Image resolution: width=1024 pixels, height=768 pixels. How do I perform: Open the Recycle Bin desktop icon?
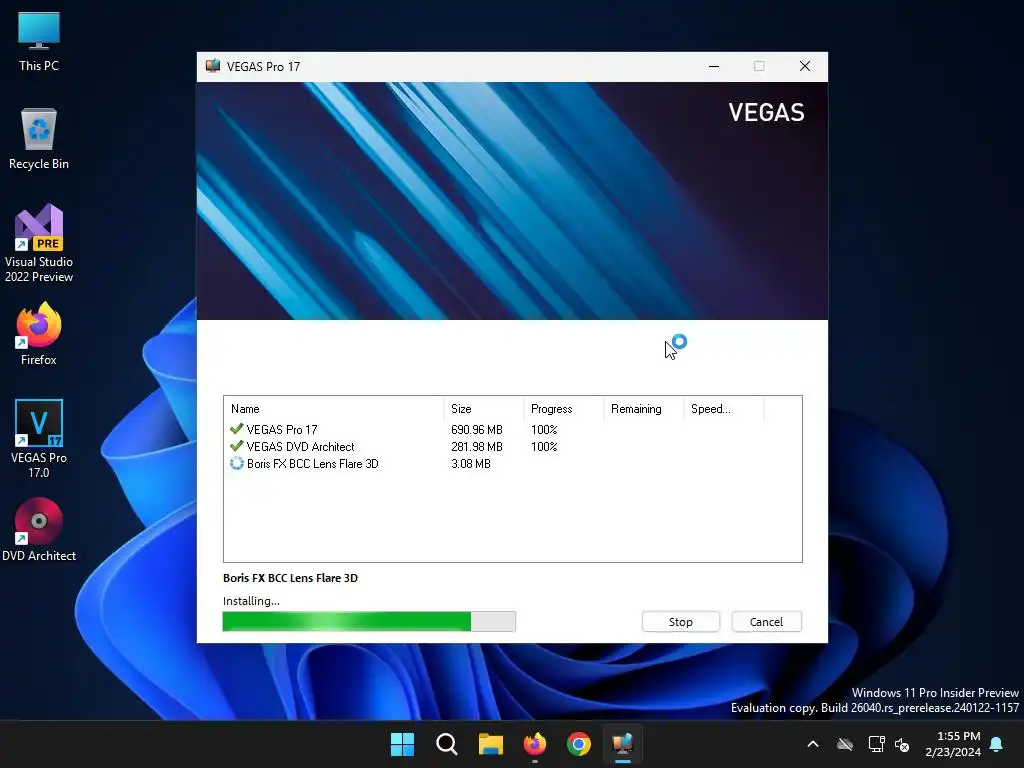[39, 139]
